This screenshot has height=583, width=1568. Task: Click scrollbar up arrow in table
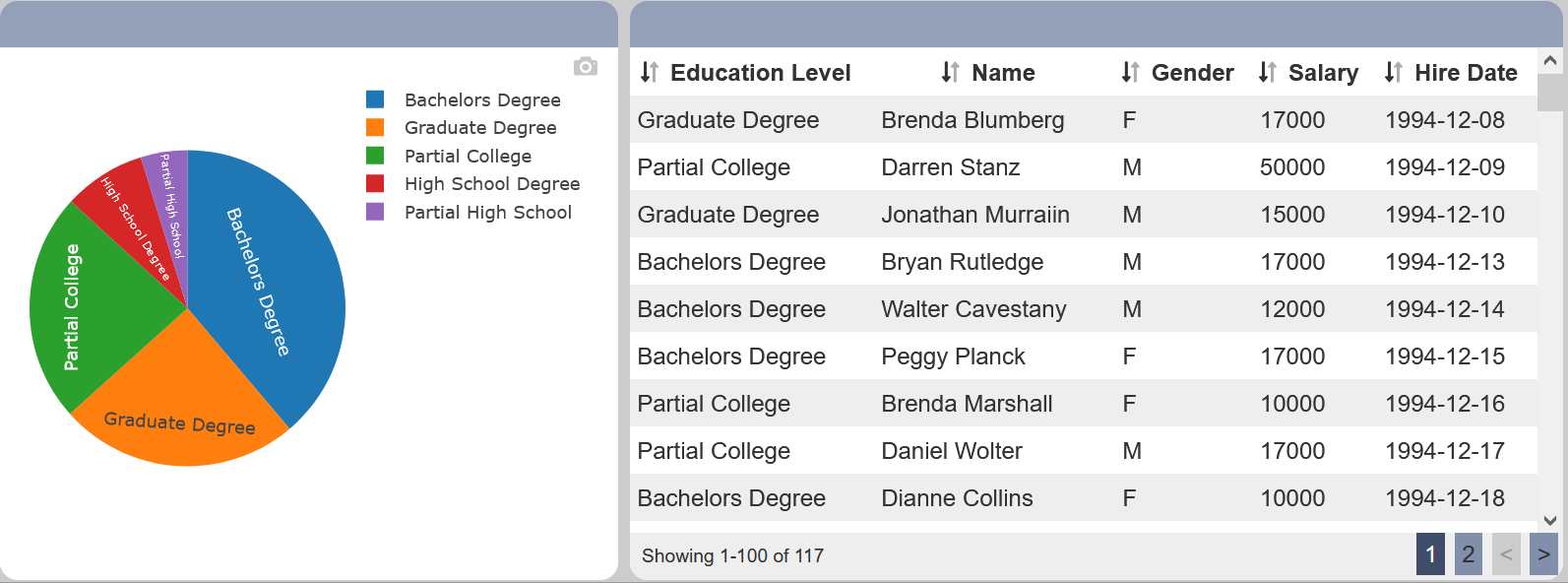1550,61
